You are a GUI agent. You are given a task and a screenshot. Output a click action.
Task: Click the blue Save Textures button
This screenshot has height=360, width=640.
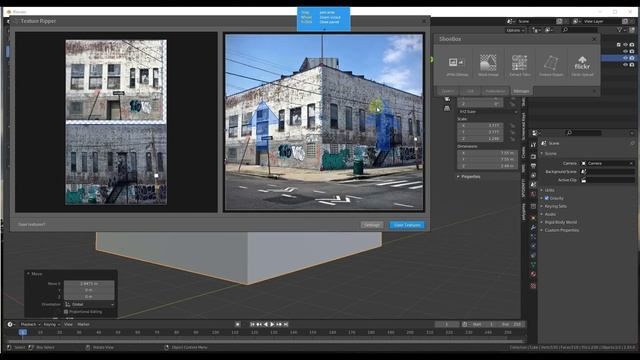[x=407, y=225]
